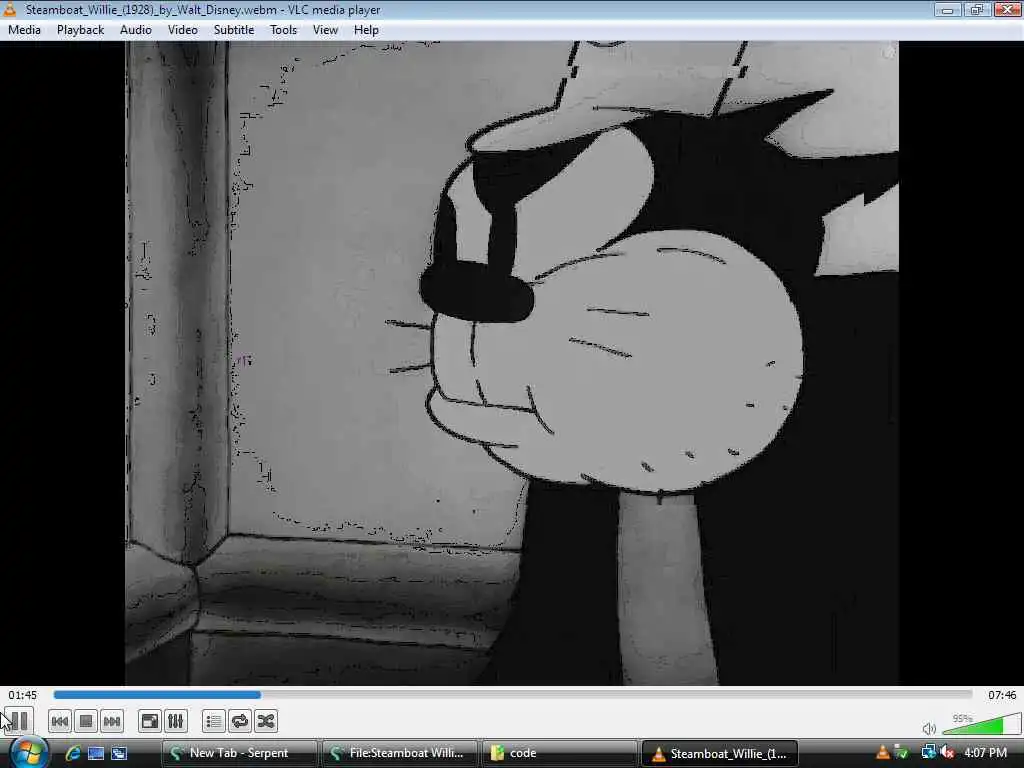
Task: Open the Playback menu
Action: pyautogui.click(x=80, y=30)
